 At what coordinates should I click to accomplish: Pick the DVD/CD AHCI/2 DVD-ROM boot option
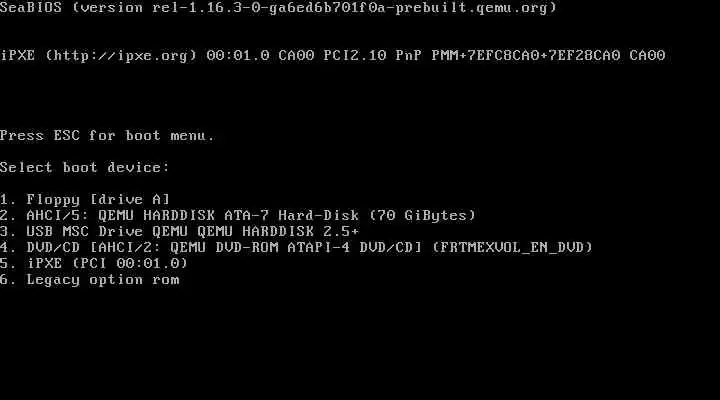(297, 248)
